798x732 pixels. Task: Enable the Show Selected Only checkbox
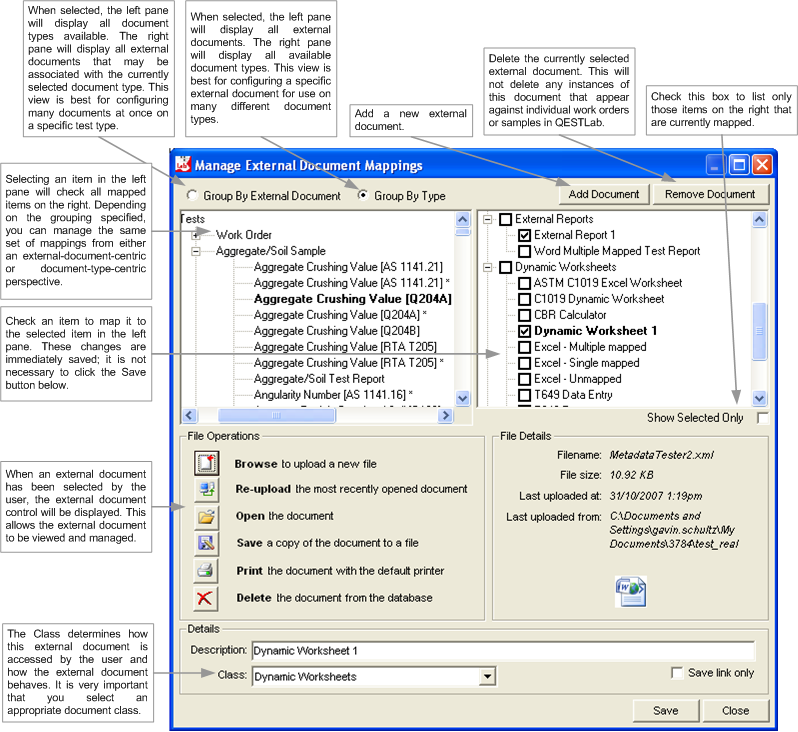coord(763,418)
